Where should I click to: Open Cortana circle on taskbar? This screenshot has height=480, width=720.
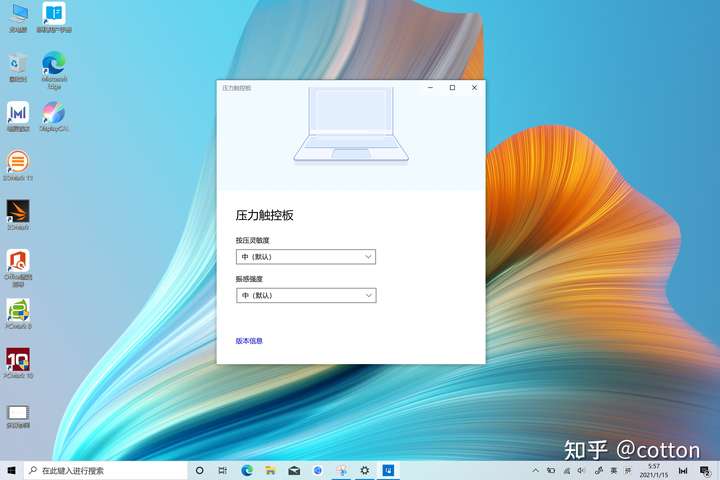[199, 470]
